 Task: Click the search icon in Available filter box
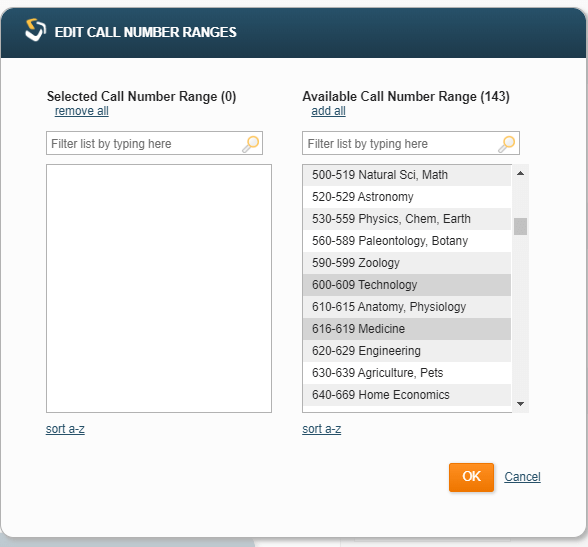point(507,144)
